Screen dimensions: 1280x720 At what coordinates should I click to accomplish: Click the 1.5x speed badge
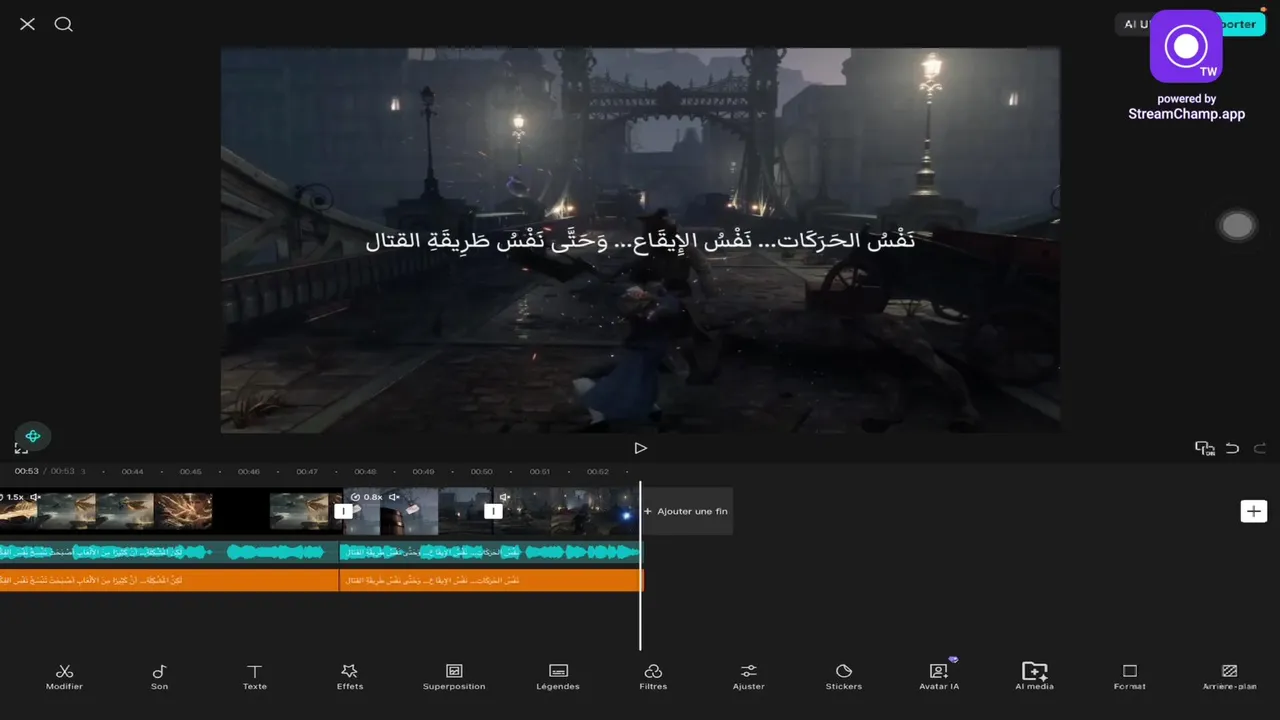tap(11, 497)
